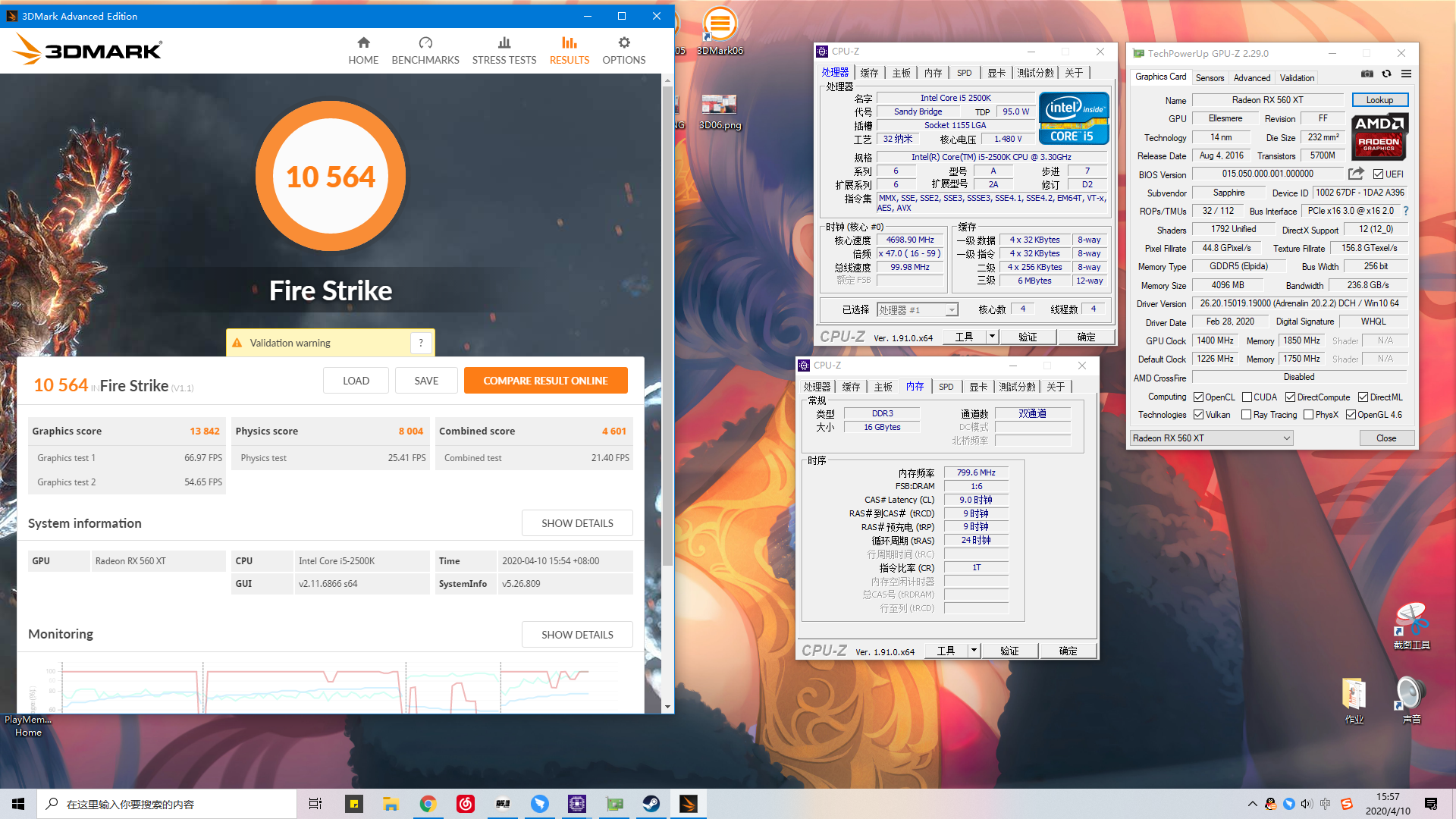The width and height of the screenshot is (1456, 819).
Task: Toggle the PhysX checkbox
Action: coord(1308,415)
